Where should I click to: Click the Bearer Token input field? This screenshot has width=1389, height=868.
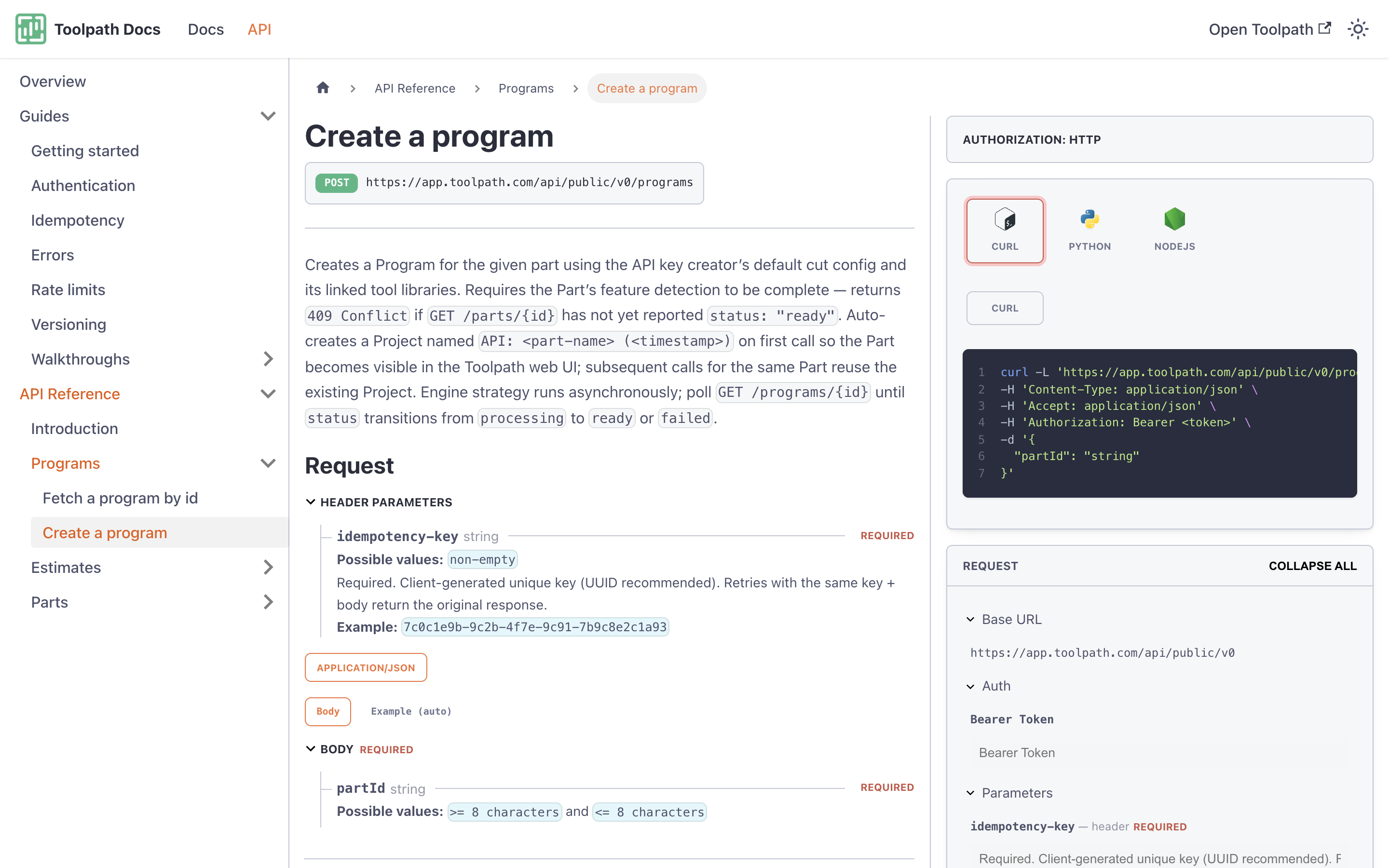(1159, 753)
